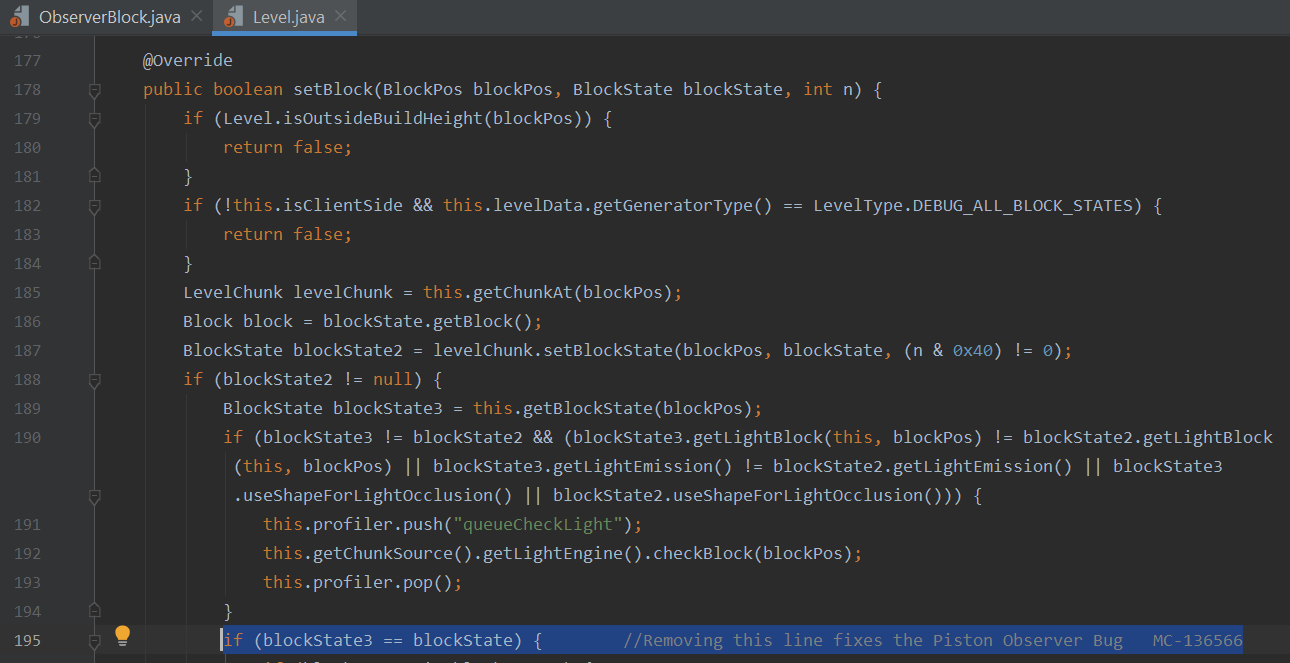Click the fold end marker at line 194

pos(94,611)
